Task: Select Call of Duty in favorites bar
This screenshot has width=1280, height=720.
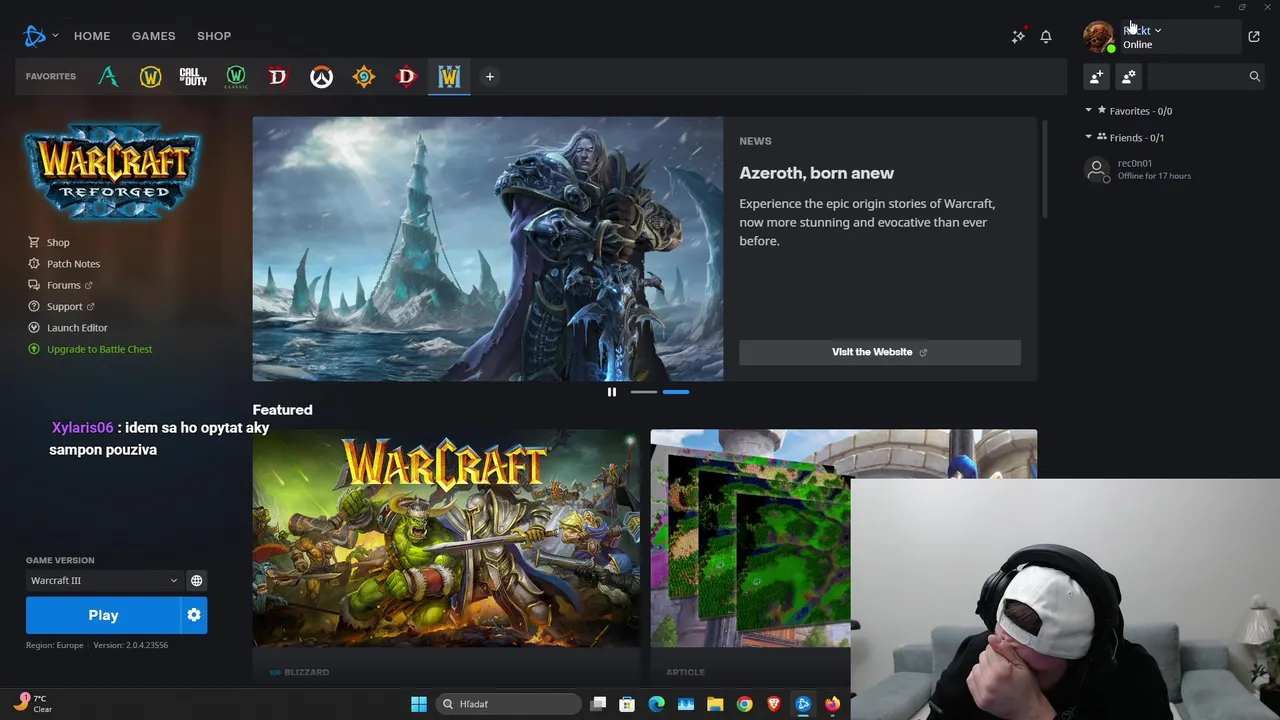Action: coord(193,76)
